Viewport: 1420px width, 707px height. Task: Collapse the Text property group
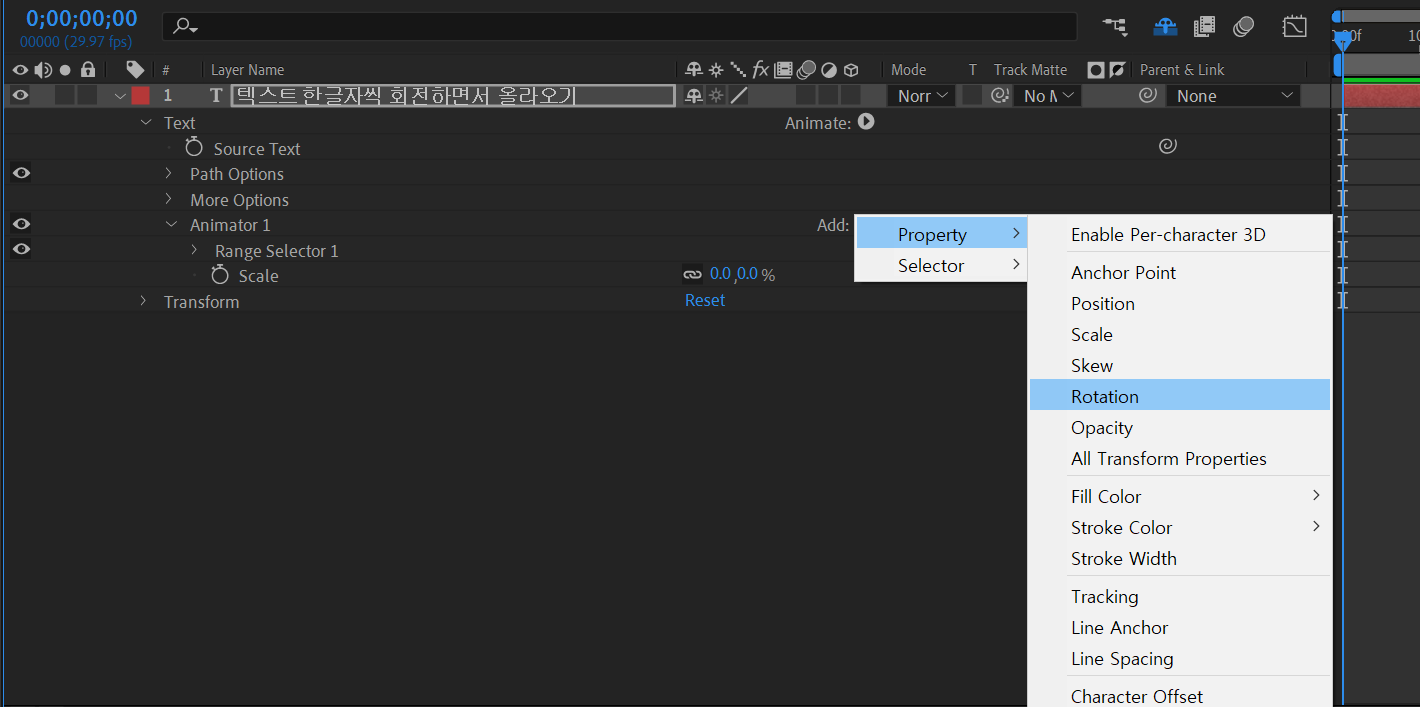pos(146,122)
